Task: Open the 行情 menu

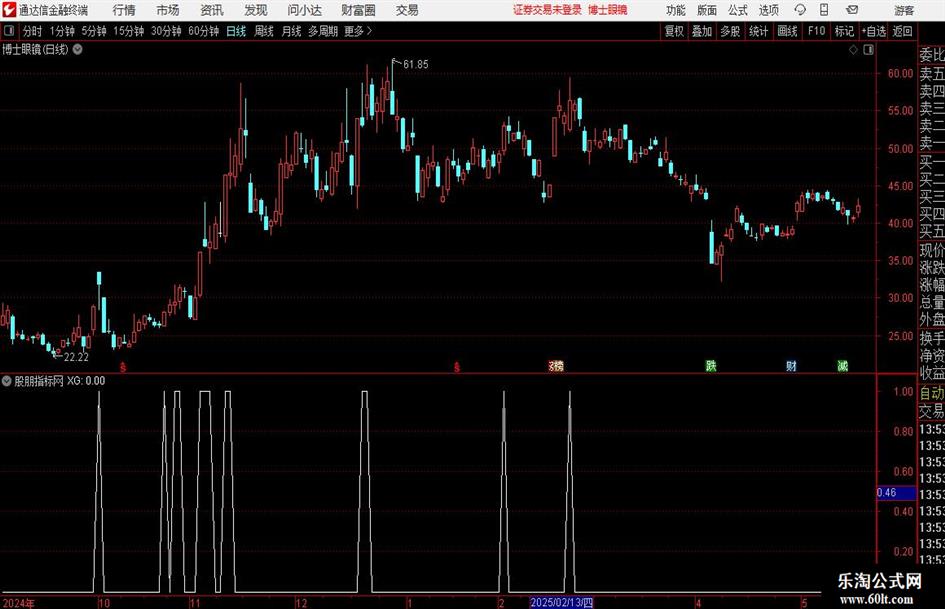Action: [124, 10]
